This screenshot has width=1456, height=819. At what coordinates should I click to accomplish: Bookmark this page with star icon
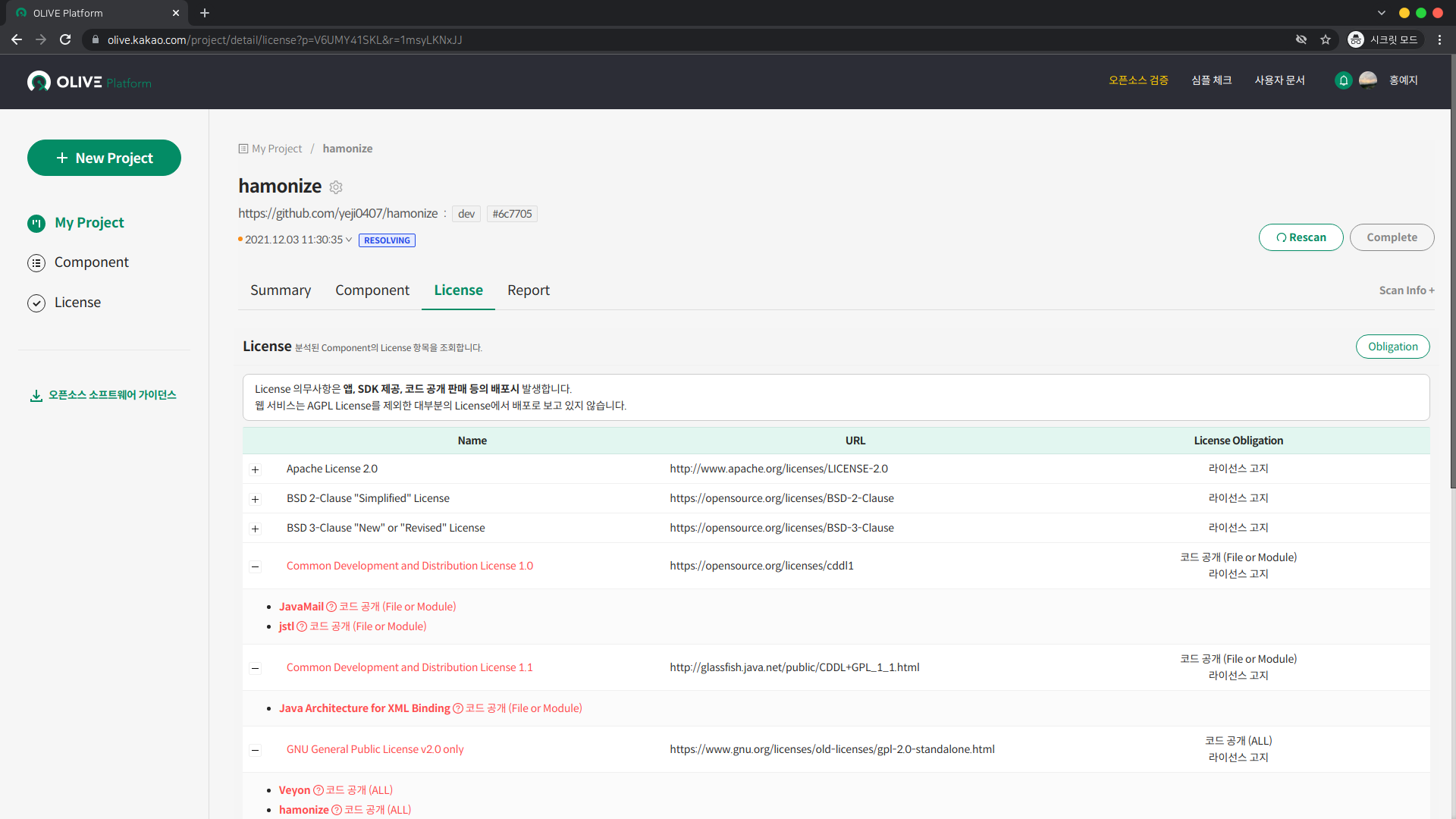[1326, 39]
